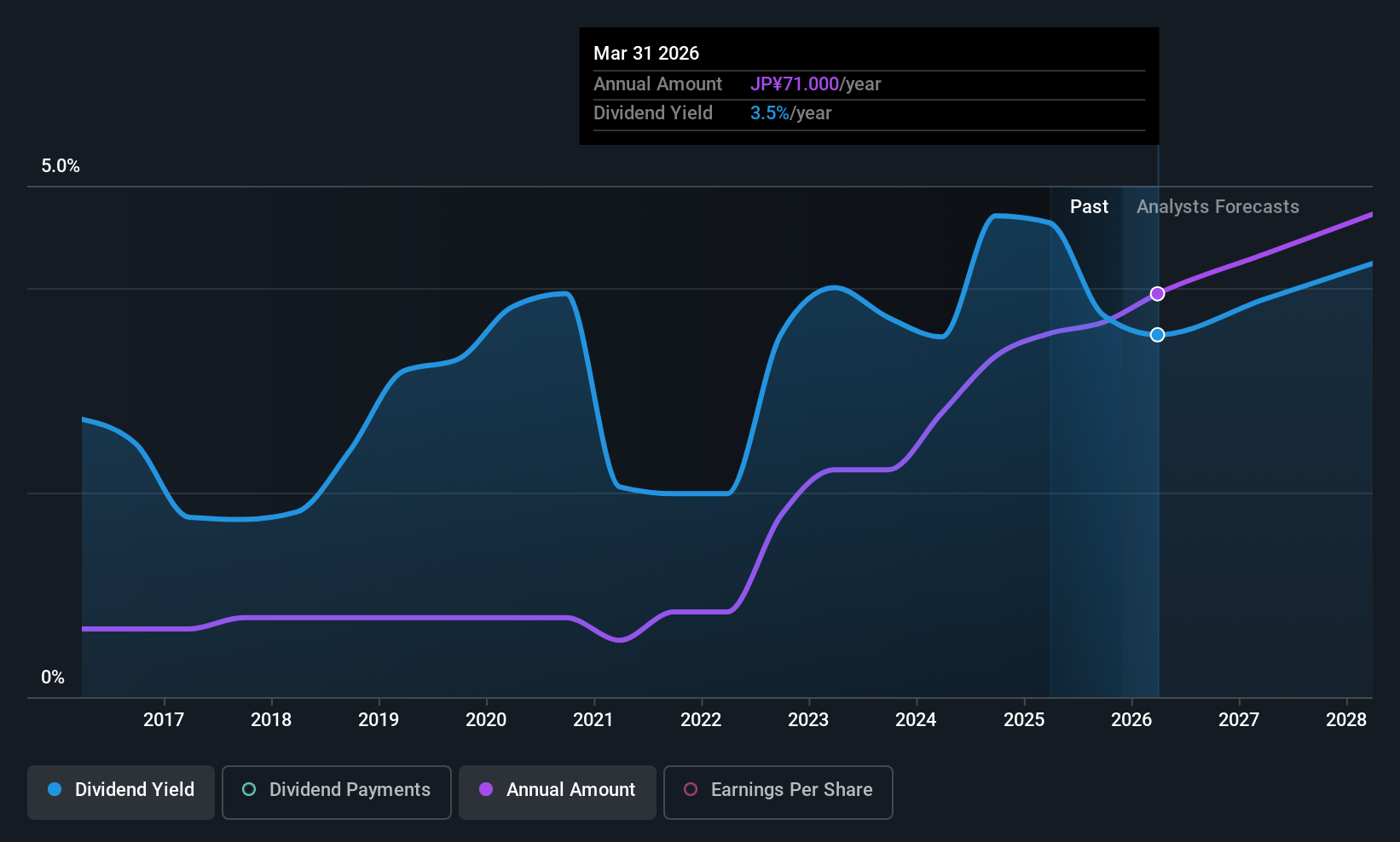Click the Dividend Payments legend button
This screenshot has height=842, width=1400.
coord(336,790)
